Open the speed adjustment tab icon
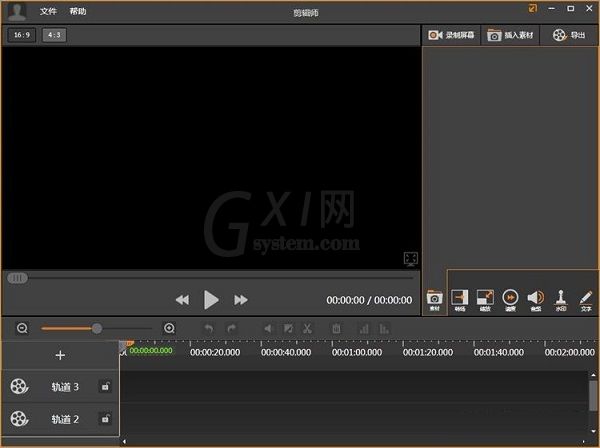The width and height of the screenshot is (600, 448). 510,300
